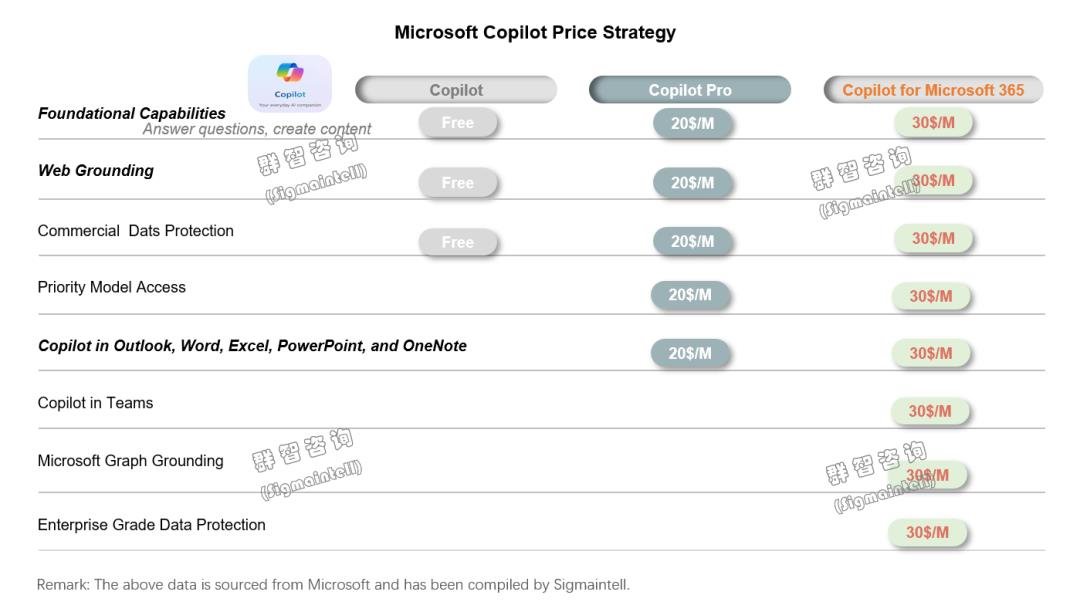This screenshot has height=612, width=1080.
Task: Click 30$/M badge for Enterprise Grade Data Protection
Action: coord(927,532)
